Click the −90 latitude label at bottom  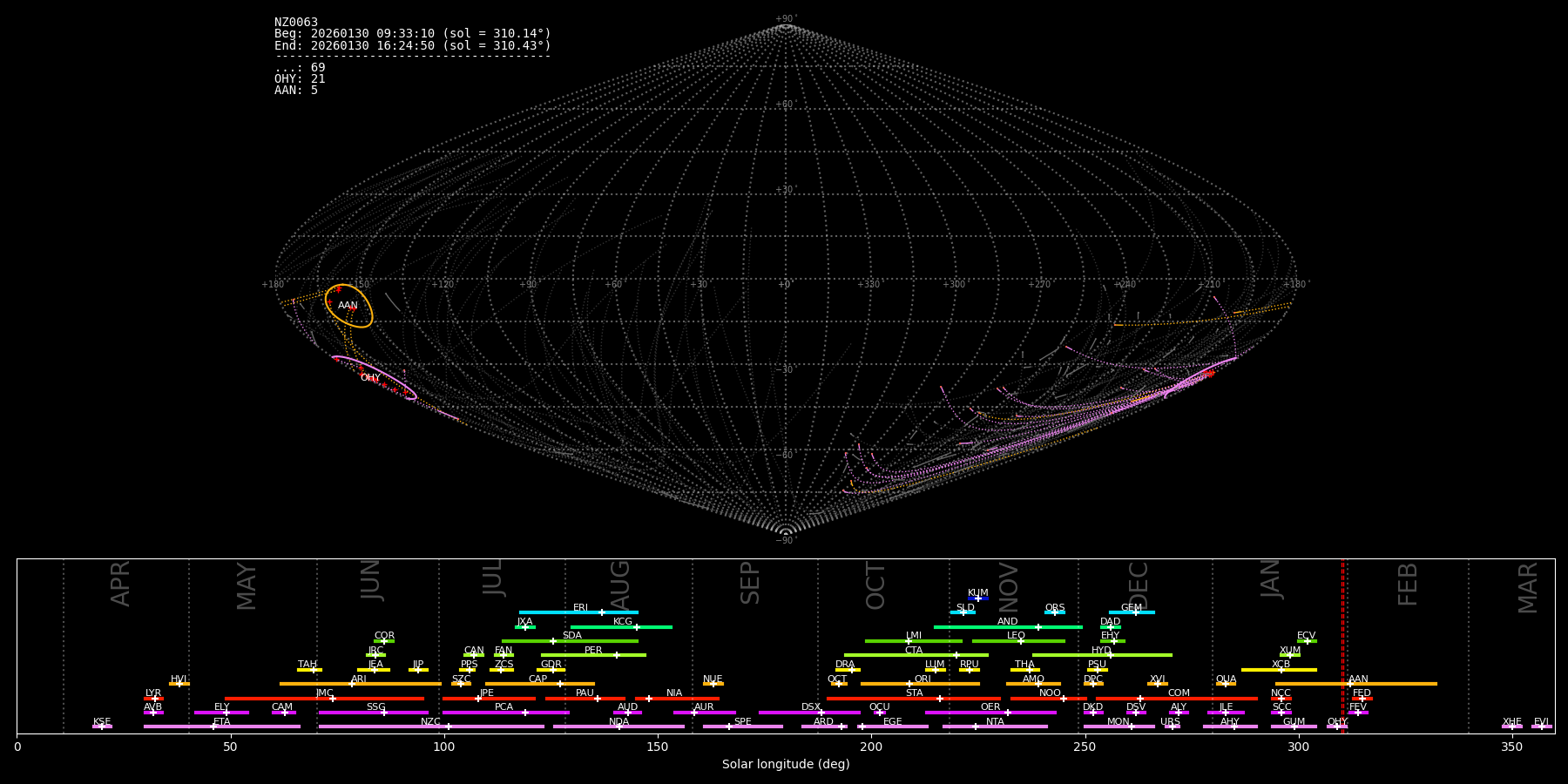coord(785,541)
